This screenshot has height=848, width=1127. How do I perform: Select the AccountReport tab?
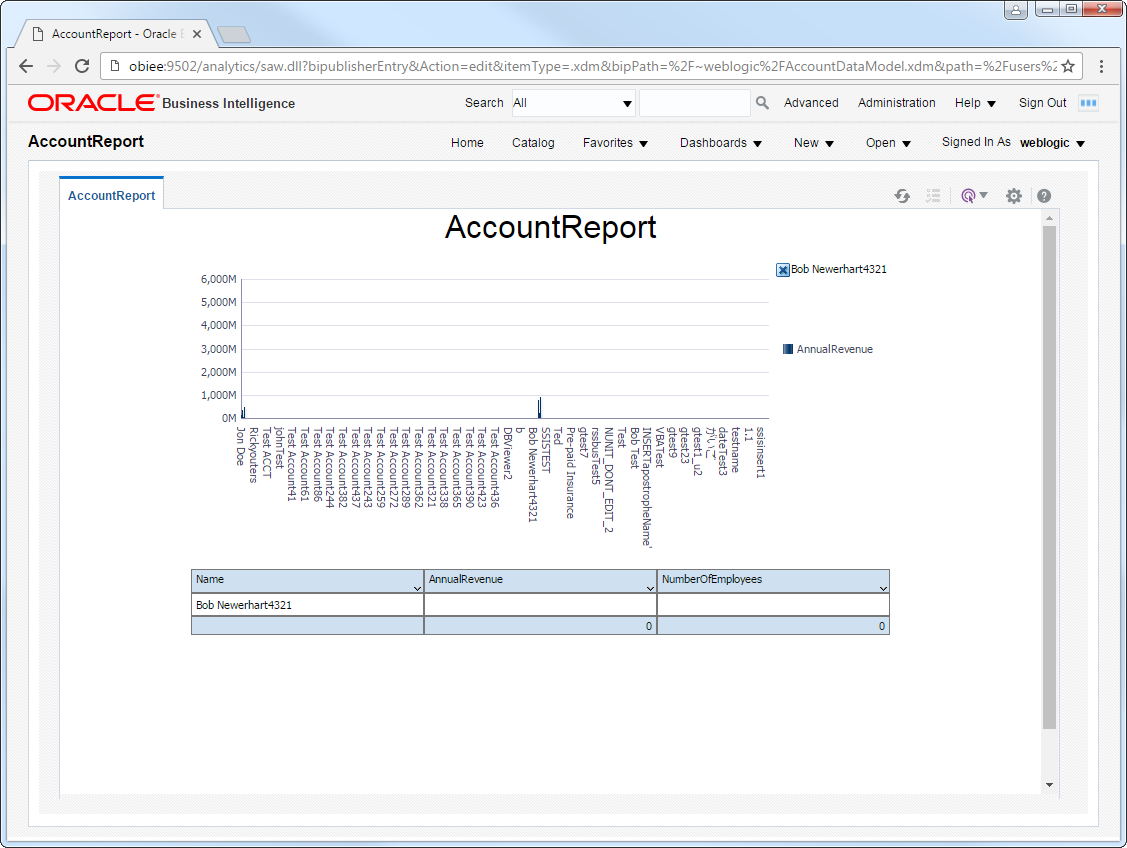click(111, 195)
